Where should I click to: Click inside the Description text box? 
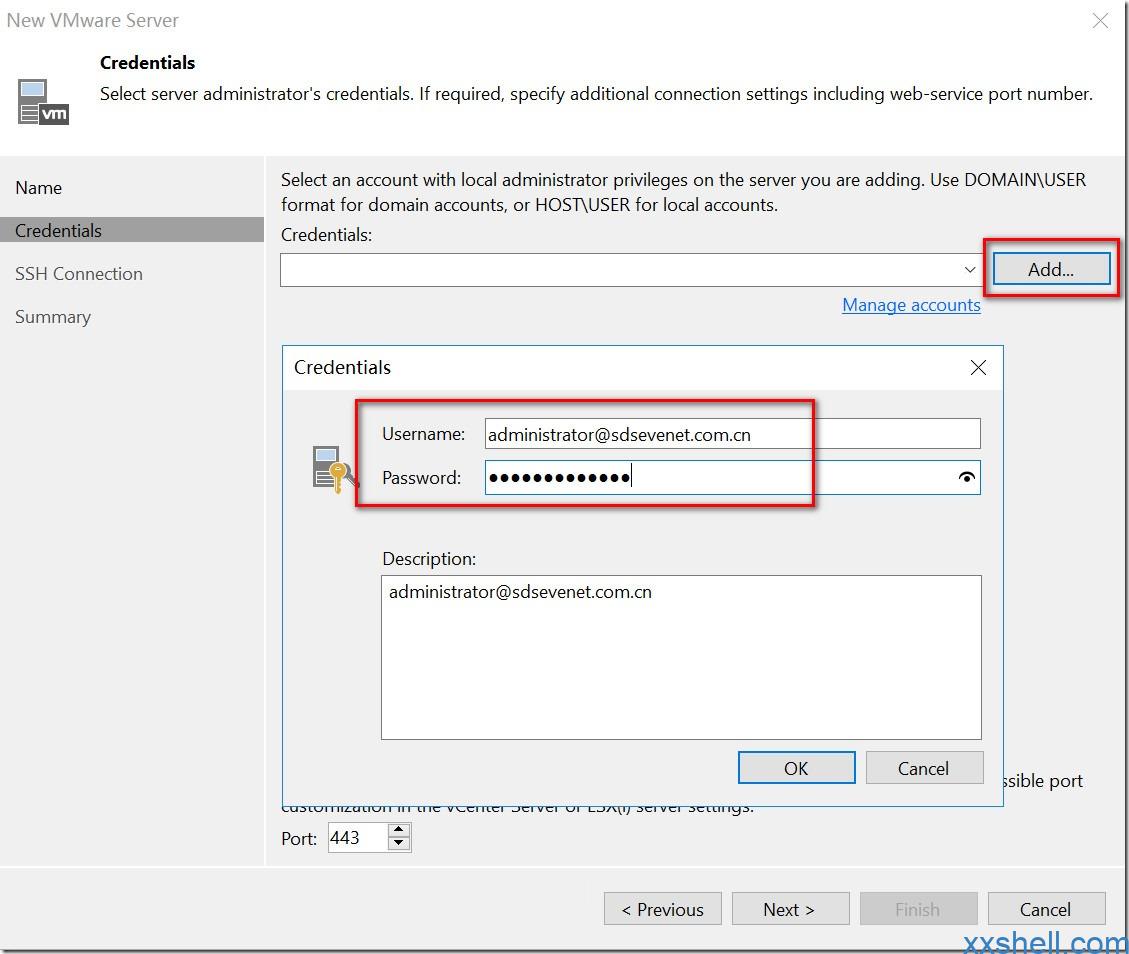click(x=681, y=657)
